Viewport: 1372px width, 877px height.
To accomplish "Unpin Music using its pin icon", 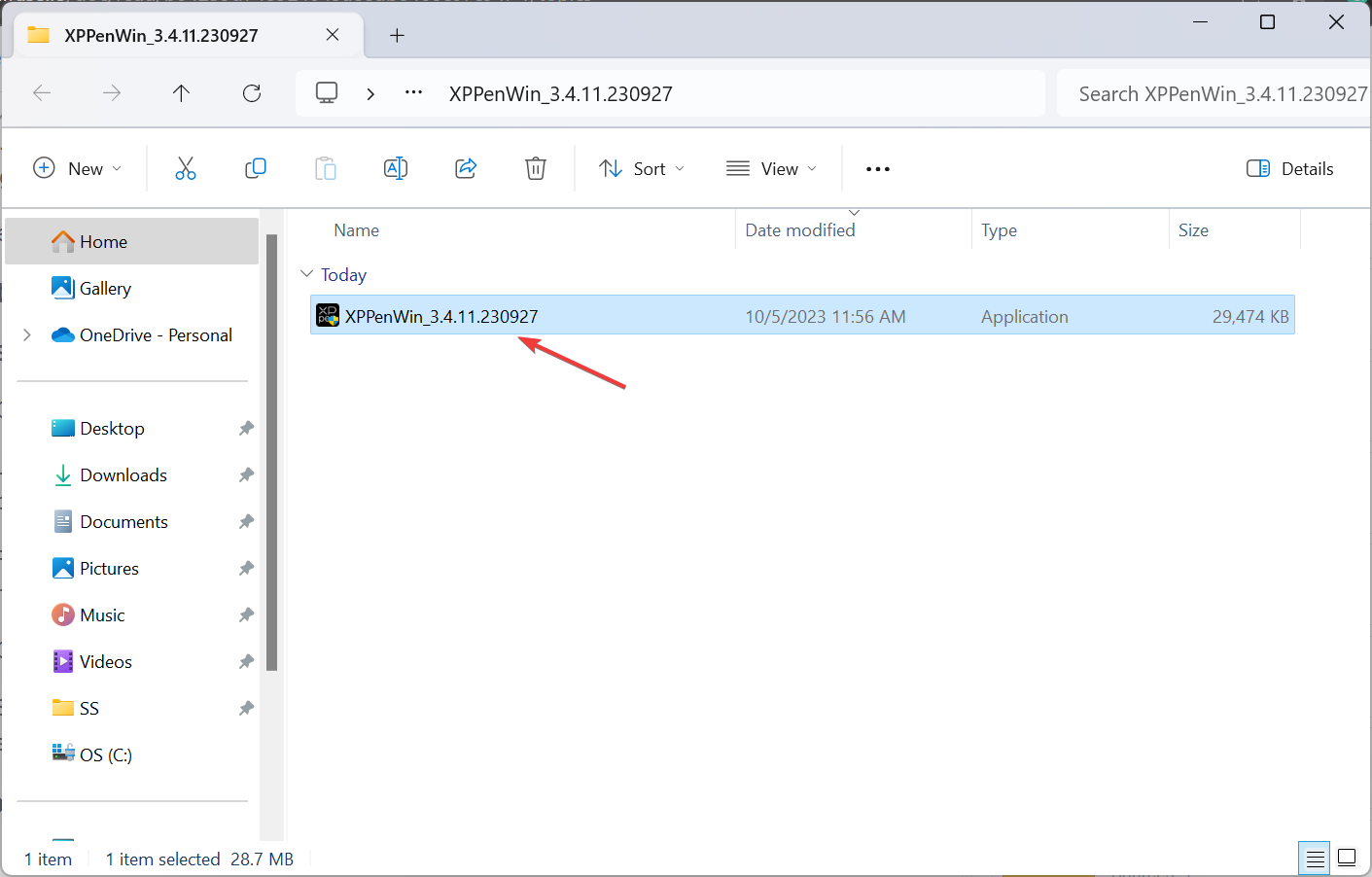I will coord(246,614).
